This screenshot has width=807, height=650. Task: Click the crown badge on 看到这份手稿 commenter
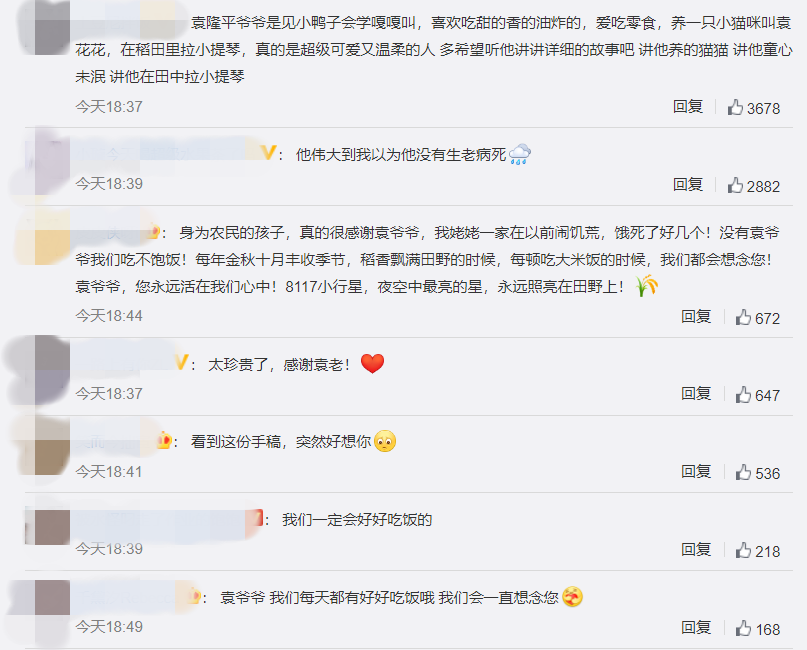164,441
